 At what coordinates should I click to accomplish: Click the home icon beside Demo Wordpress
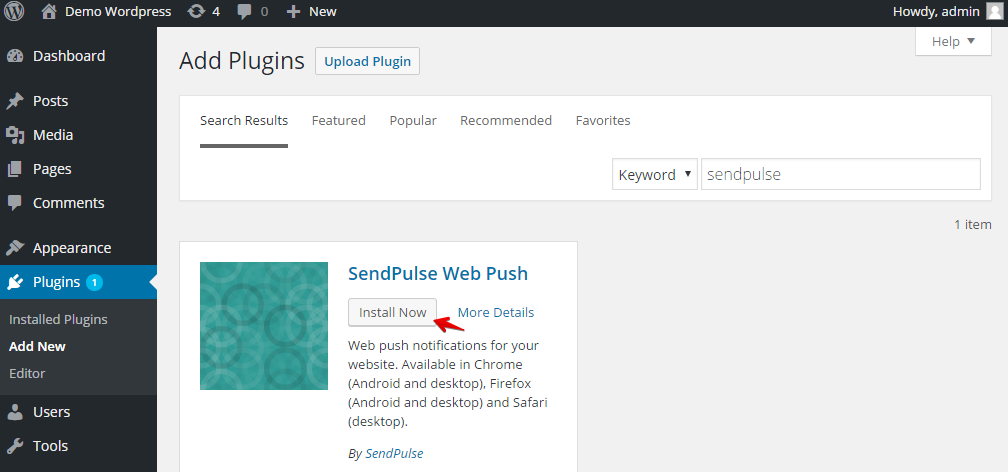pos(49,12)
